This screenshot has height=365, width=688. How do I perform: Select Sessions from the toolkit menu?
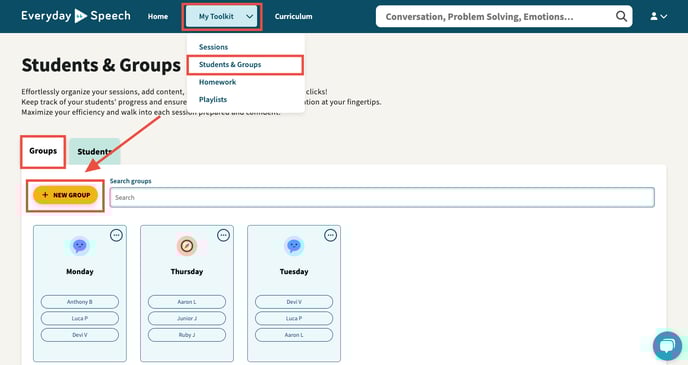(213, 47)
